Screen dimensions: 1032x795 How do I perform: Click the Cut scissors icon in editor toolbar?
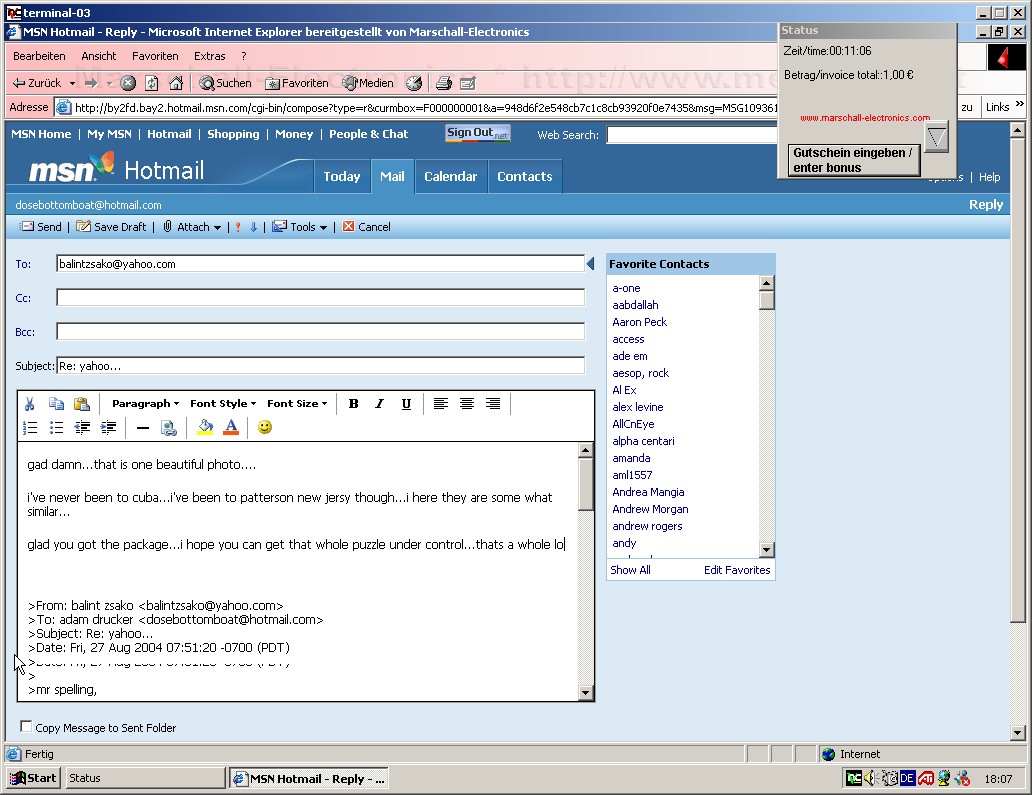[x=30, y=403]
